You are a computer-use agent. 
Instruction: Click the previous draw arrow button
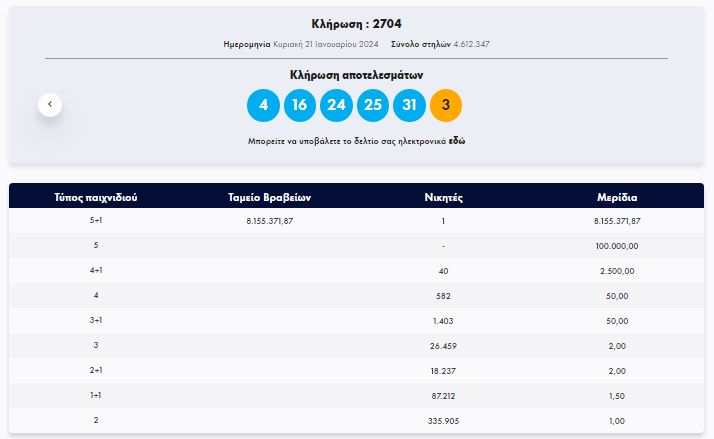click(50, 104)
